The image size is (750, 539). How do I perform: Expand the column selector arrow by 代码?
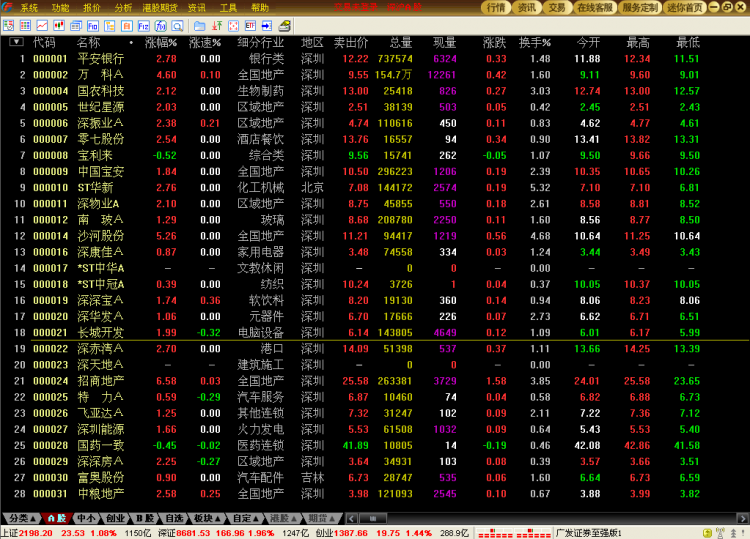pos(16,42)
